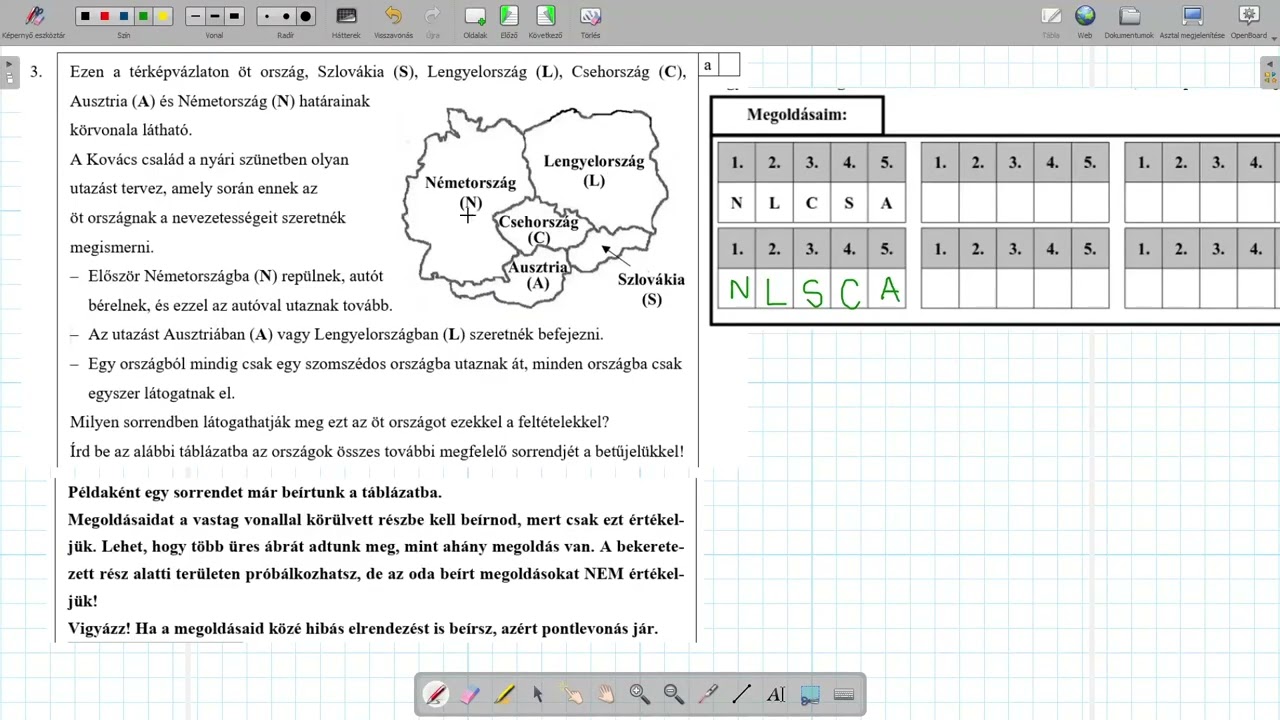Screen dimensions: 1280x720
Task: Select the Highlighter marker tool
Action: pos(504,694)
